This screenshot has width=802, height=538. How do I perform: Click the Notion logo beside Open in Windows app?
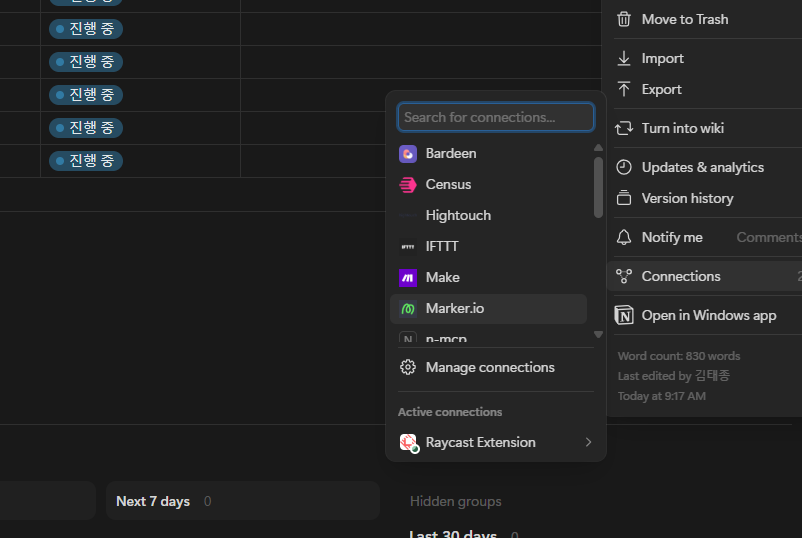click(623, 315)
